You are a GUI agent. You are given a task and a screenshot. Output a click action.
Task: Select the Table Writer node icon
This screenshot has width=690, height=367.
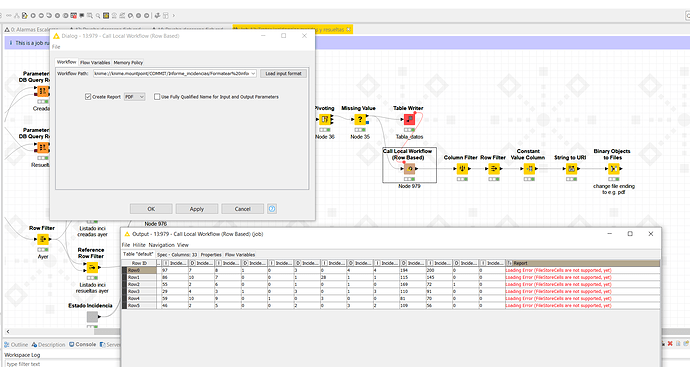(x=409, y=119)
